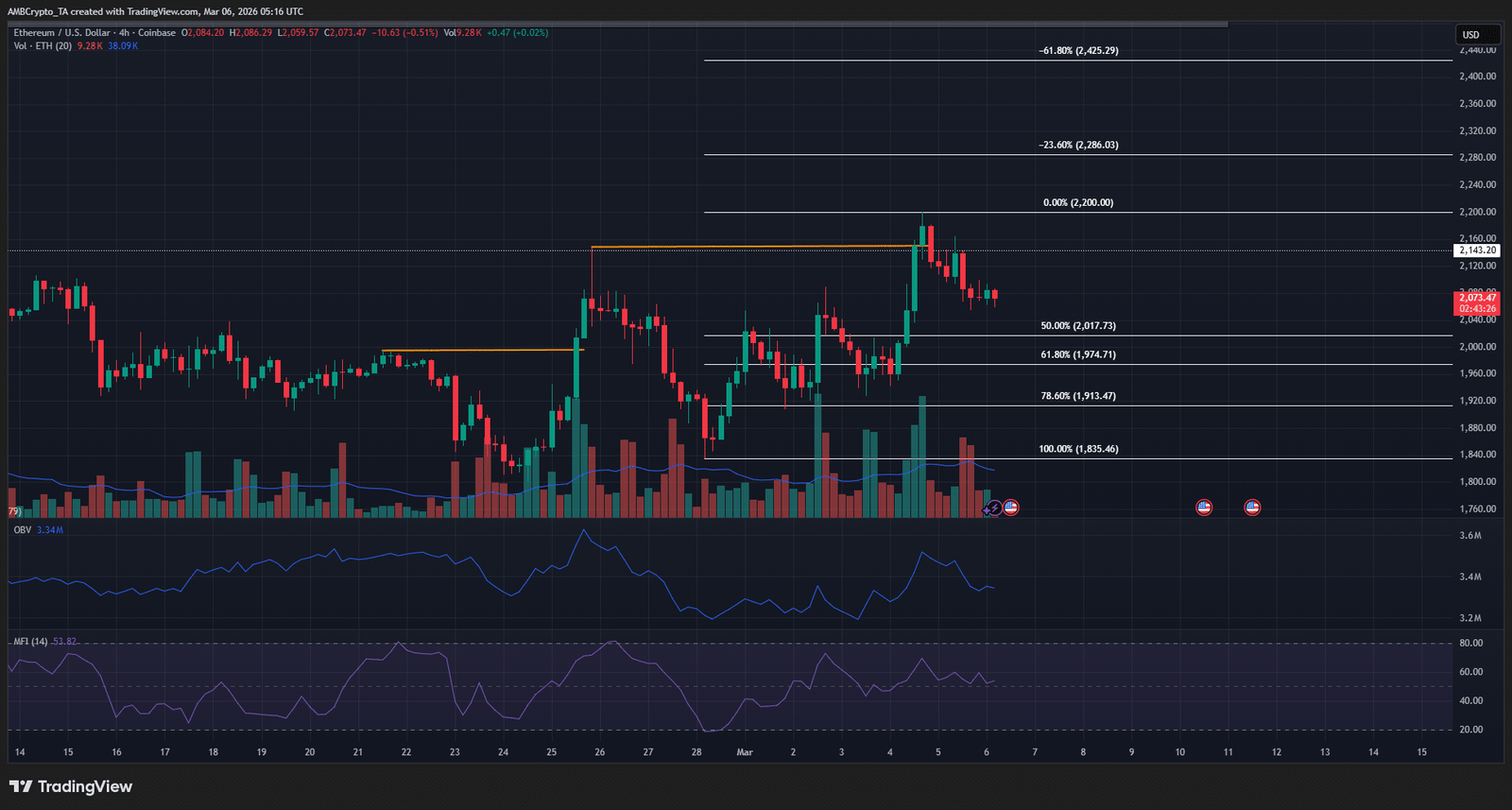Select the OBV indicator label

tap(23, 530)
